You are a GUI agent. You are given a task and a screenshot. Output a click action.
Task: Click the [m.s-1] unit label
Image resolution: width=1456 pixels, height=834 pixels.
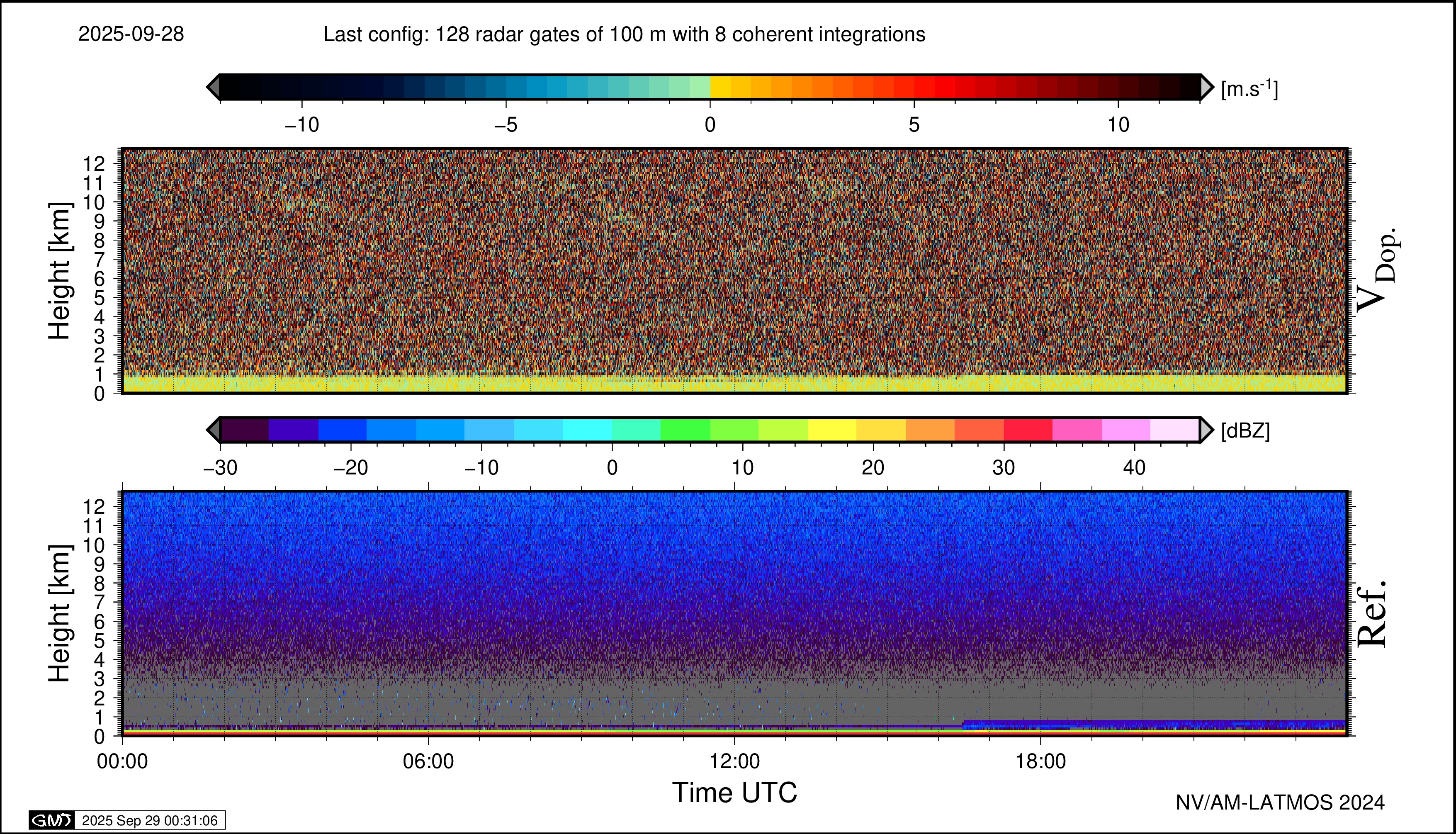pos(1249,89)
